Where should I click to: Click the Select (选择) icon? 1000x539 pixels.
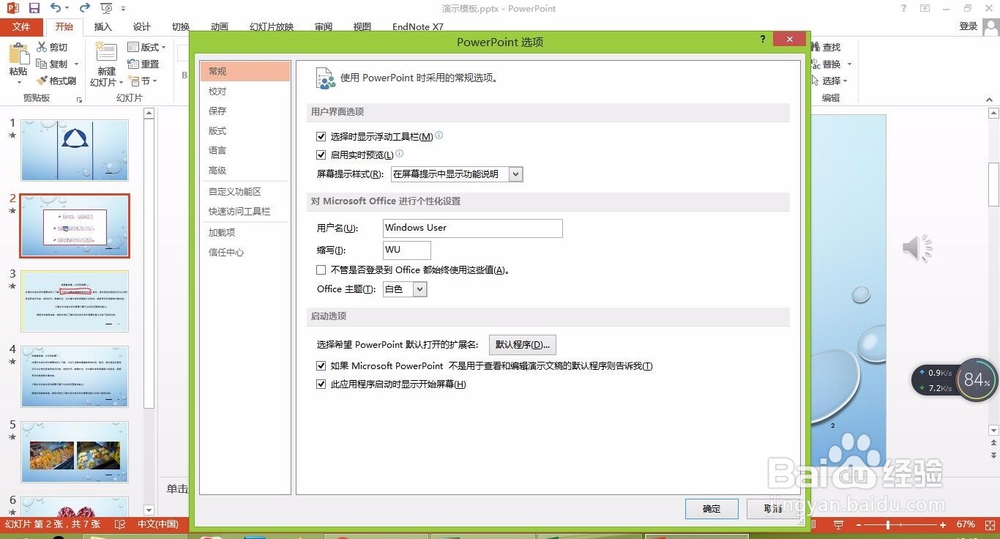point(815,80)
